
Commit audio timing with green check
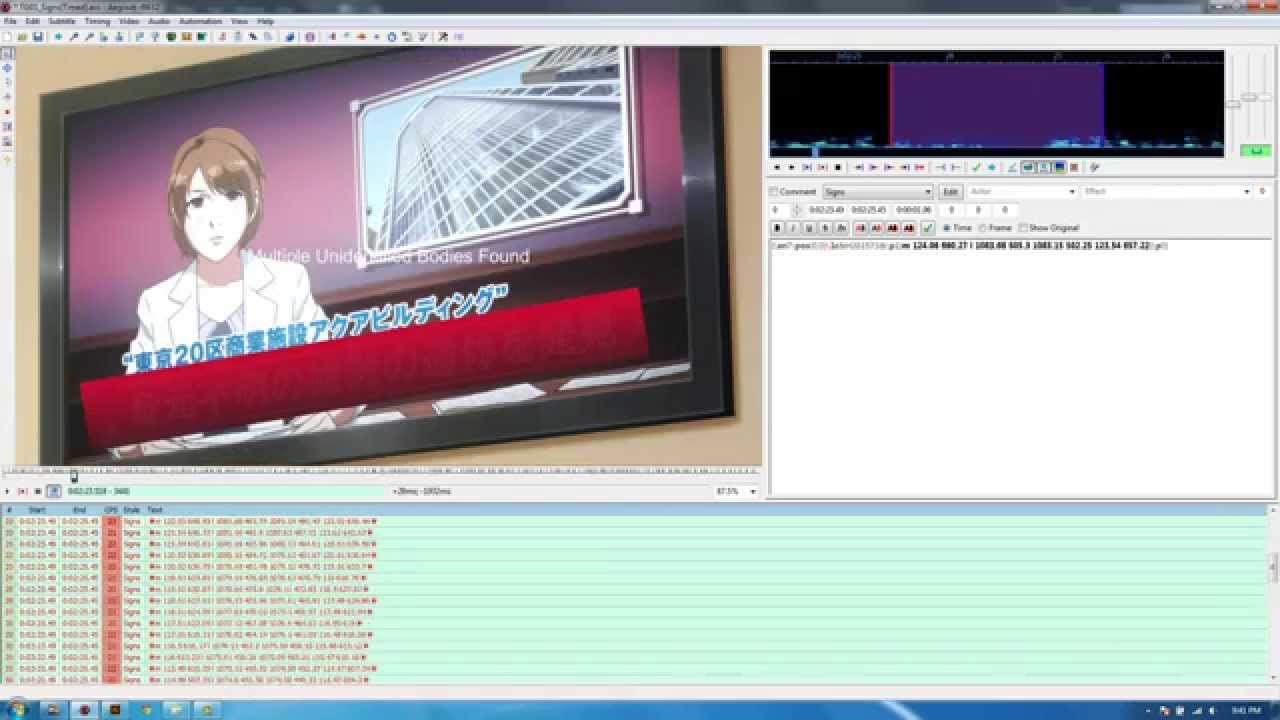pyautogui.click(x=977, y=167)
